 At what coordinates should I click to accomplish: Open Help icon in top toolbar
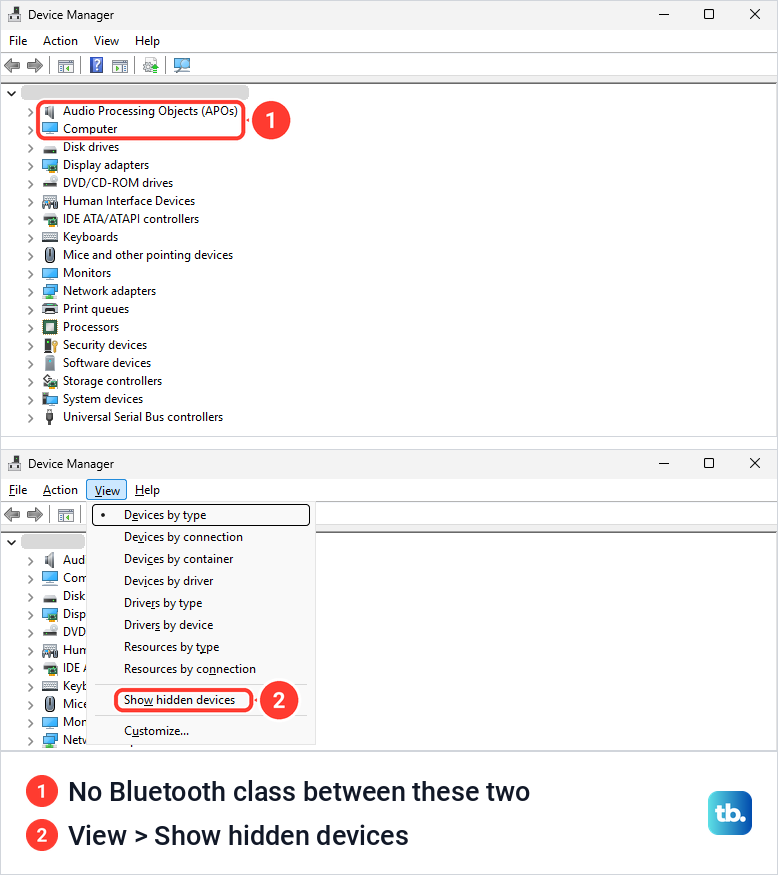coord(97,65)
